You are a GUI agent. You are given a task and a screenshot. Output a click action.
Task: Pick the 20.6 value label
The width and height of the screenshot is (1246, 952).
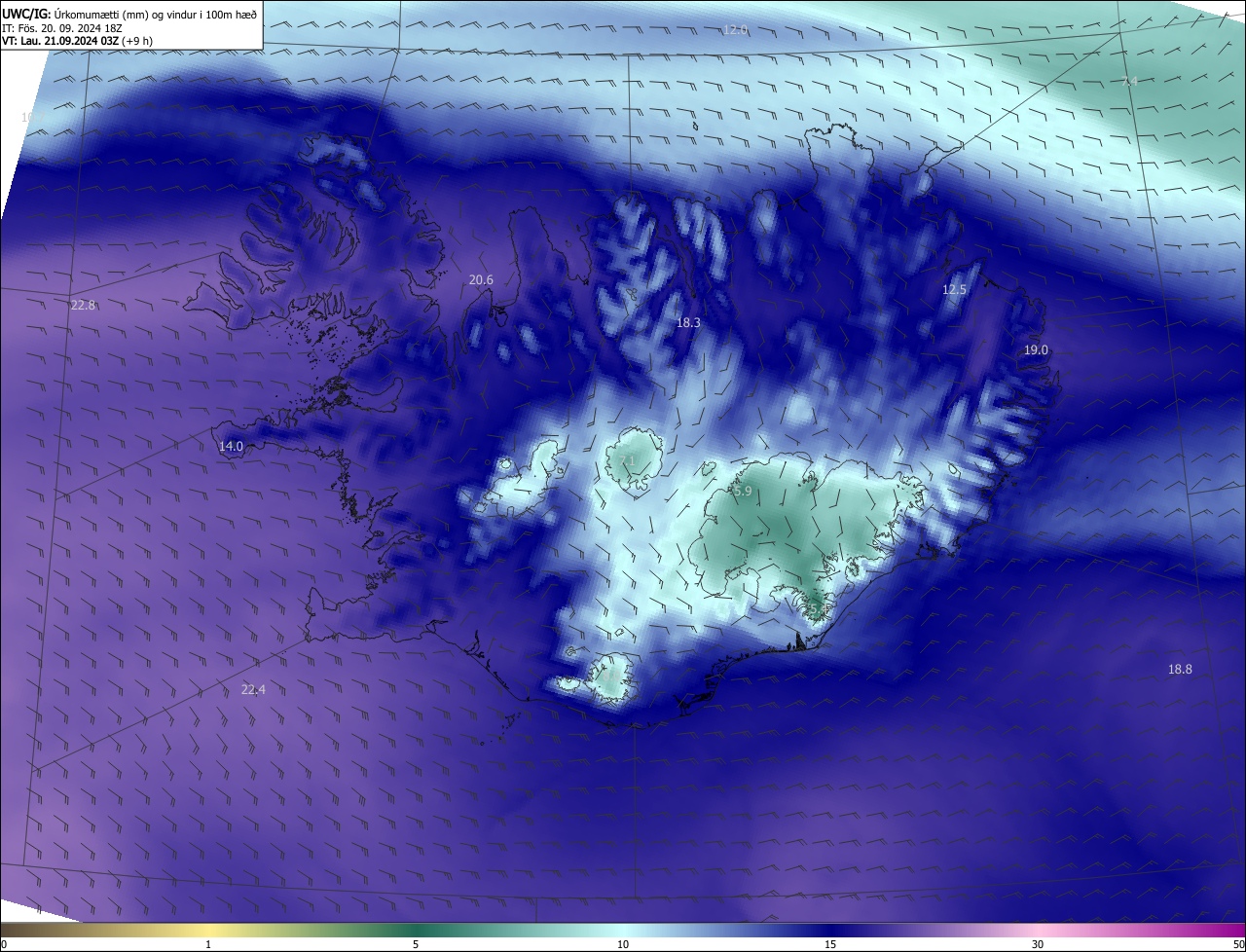coord(481,280)
